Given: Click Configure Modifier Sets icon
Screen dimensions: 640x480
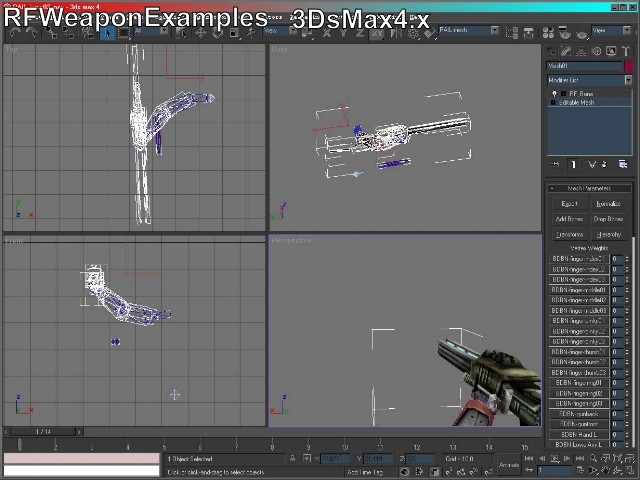Looking at the screenshot, I should tap(623, 164).
